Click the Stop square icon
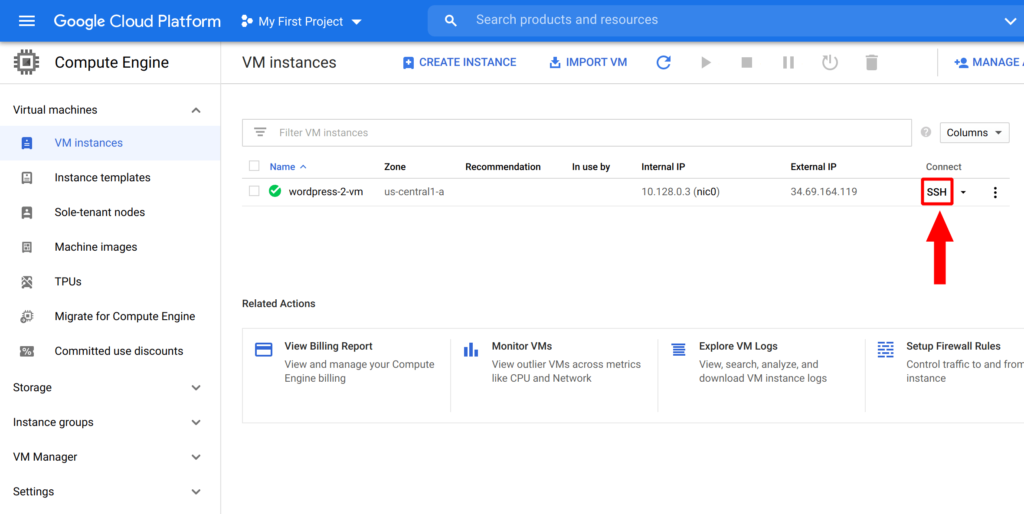Image resolution: width=1024 pixels, height=514 pixels. tap(746, 63)
